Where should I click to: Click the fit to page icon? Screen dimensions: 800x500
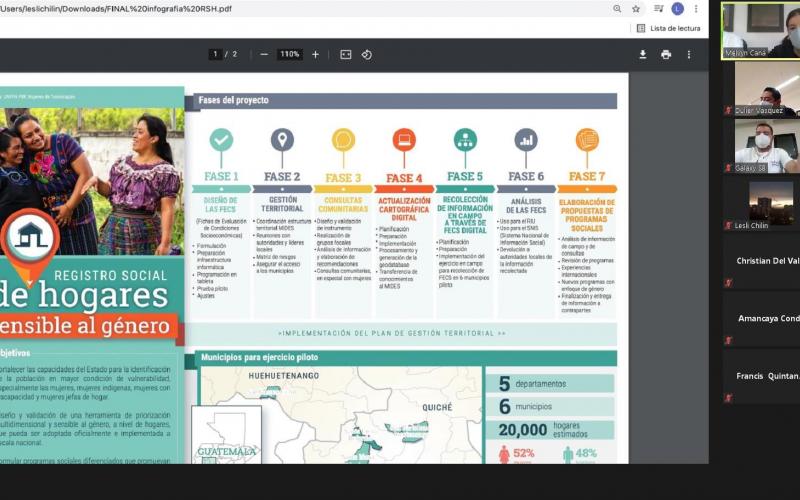345,54
